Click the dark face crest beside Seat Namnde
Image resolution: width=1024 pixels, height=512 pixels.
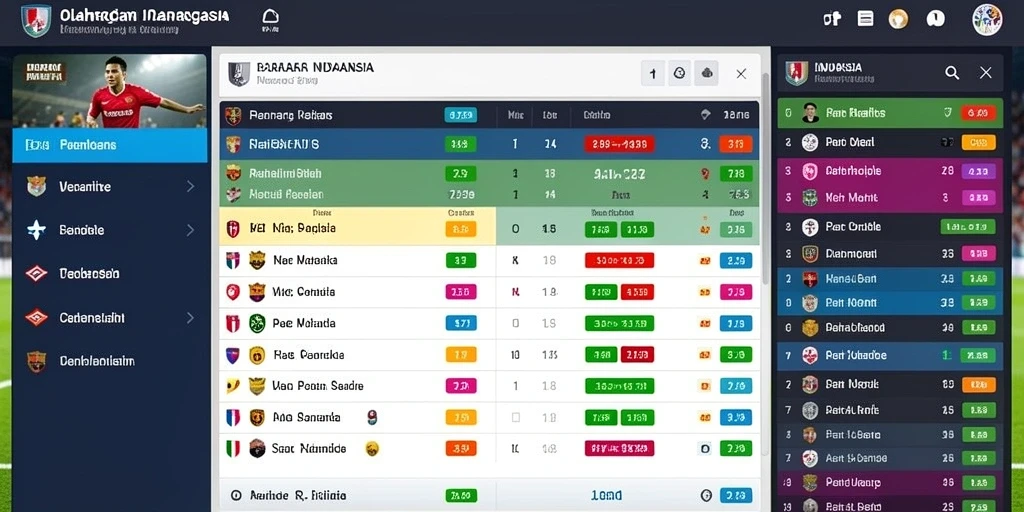pyautogui.click(x=257, y=449)
